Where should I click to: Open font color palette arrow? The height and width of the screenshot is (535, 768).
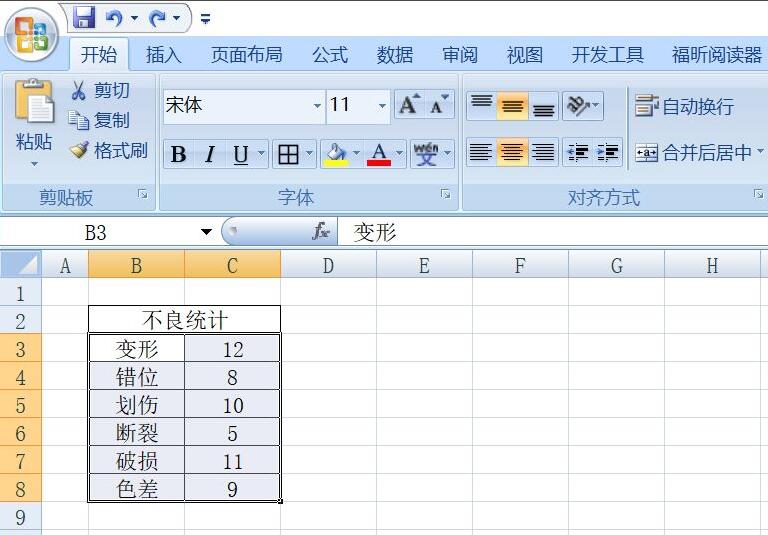pos(400,153)
